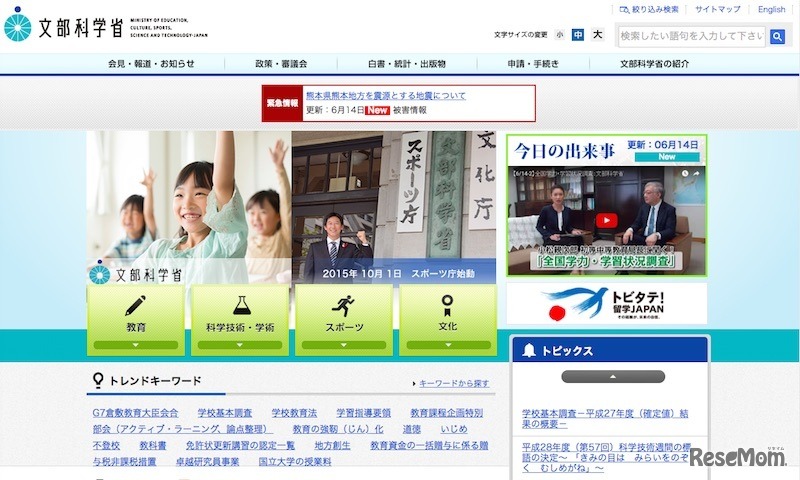Open the 政策・審議会 menu
The image size is (800, 480).
[281, 64]
